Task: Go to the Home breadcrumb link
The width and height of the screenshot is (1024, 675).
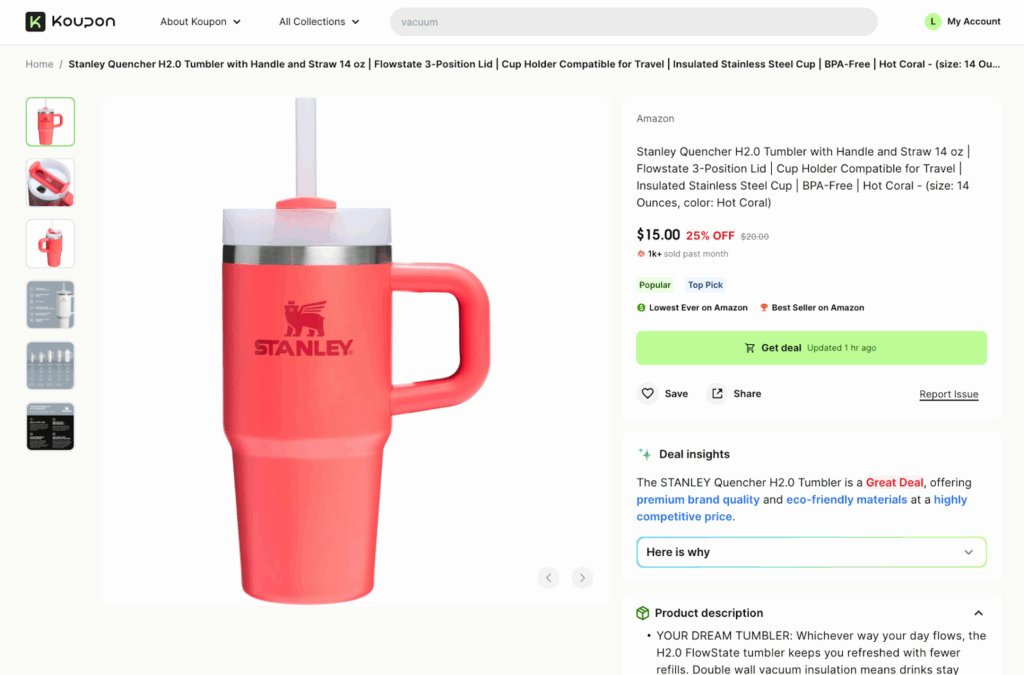Action: pyautogui.click(x=40, y=64)
